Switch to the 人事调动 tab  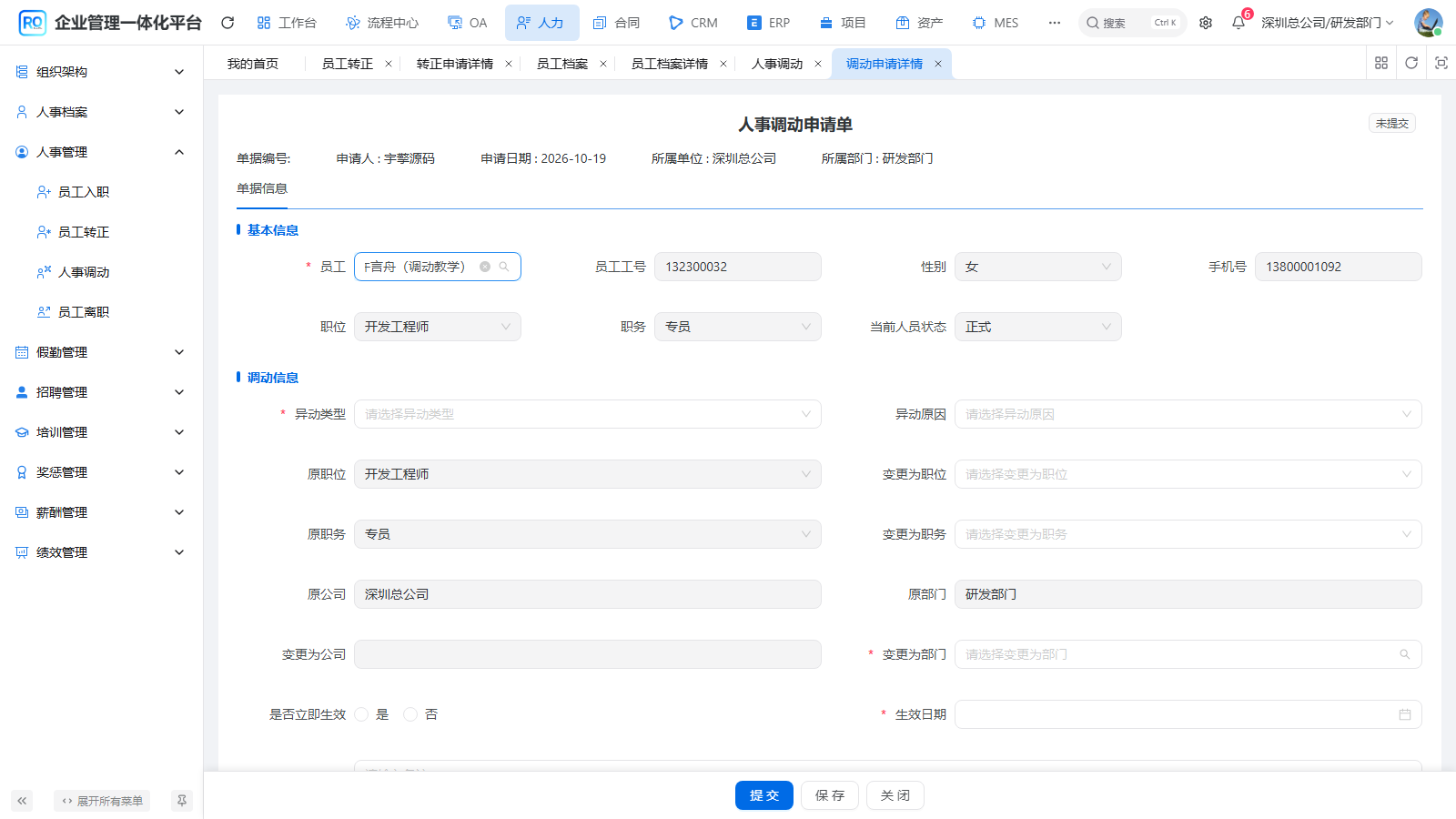(x=777, y=64)
